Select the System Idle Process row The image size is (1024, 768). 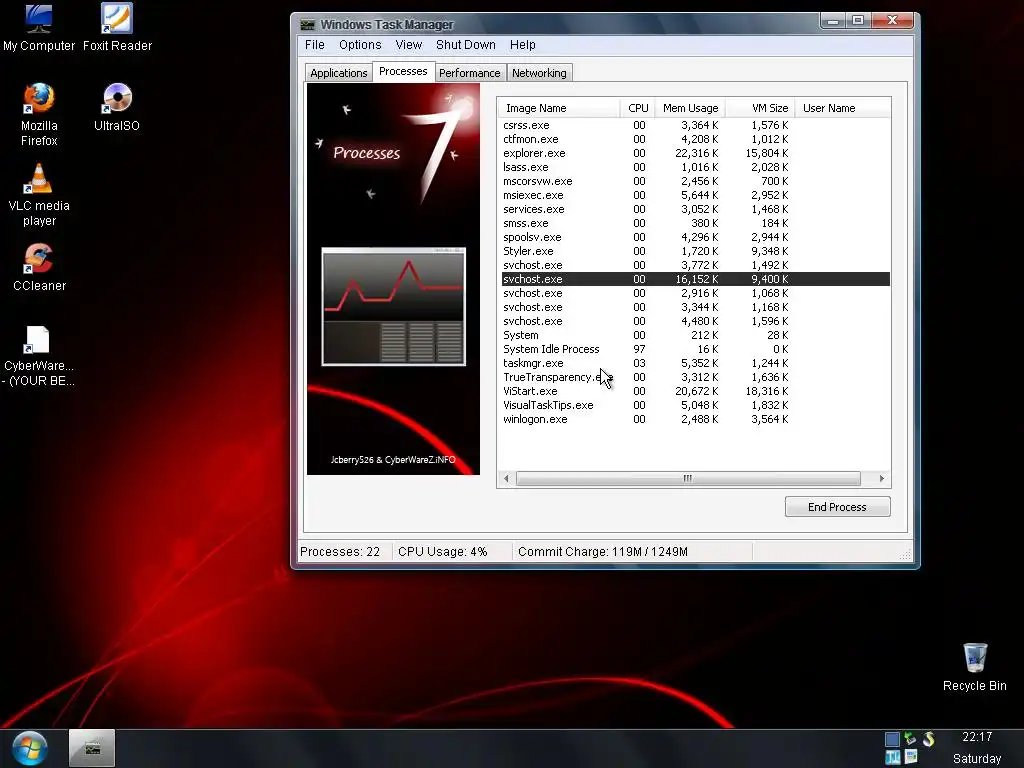coord(696,349)
